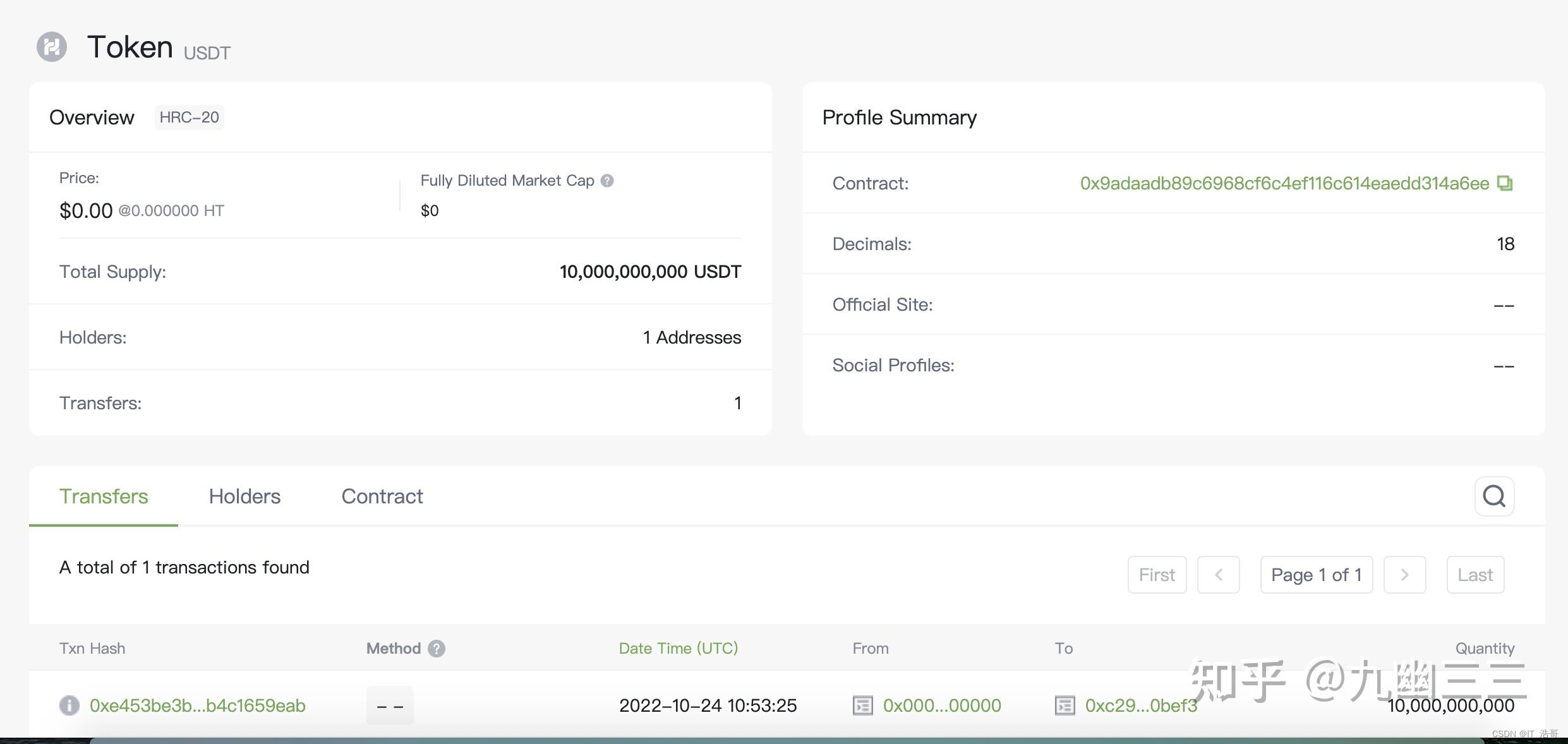Open transaction 0xe453be3b...b4c1659eab
The width and height of the screenshot is (1568, 744).
[198, 705]
